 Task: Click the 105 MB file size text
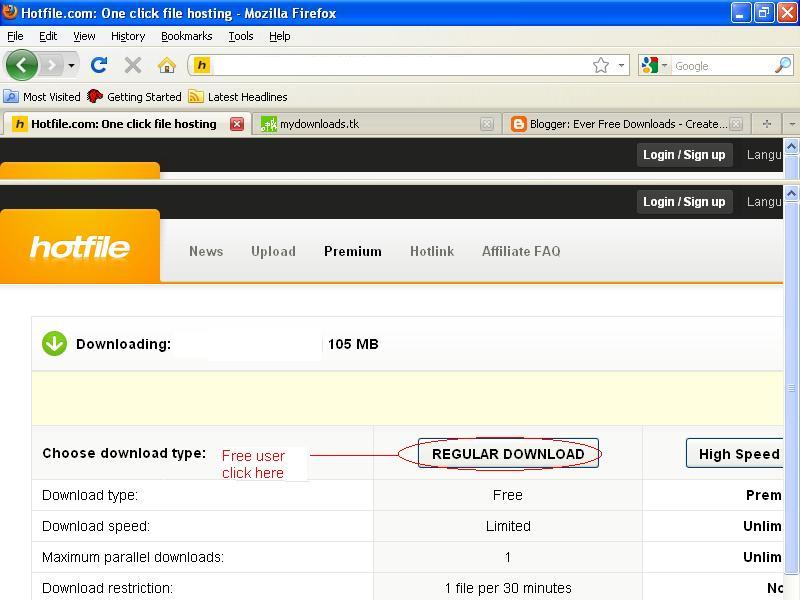point(353,344)
